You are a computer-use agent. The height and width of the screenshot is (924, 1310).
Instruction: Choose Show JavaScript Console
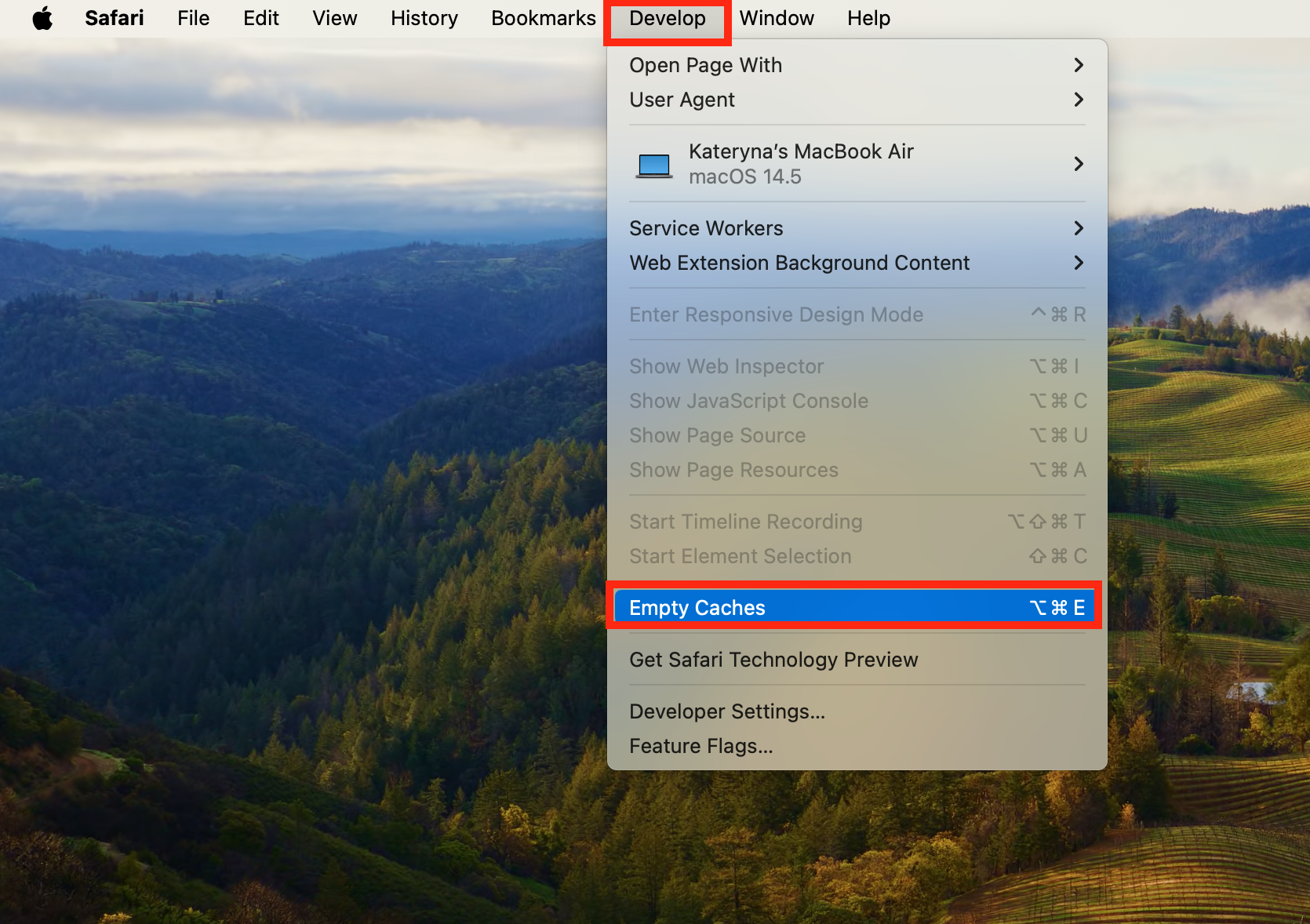(857, 401)
